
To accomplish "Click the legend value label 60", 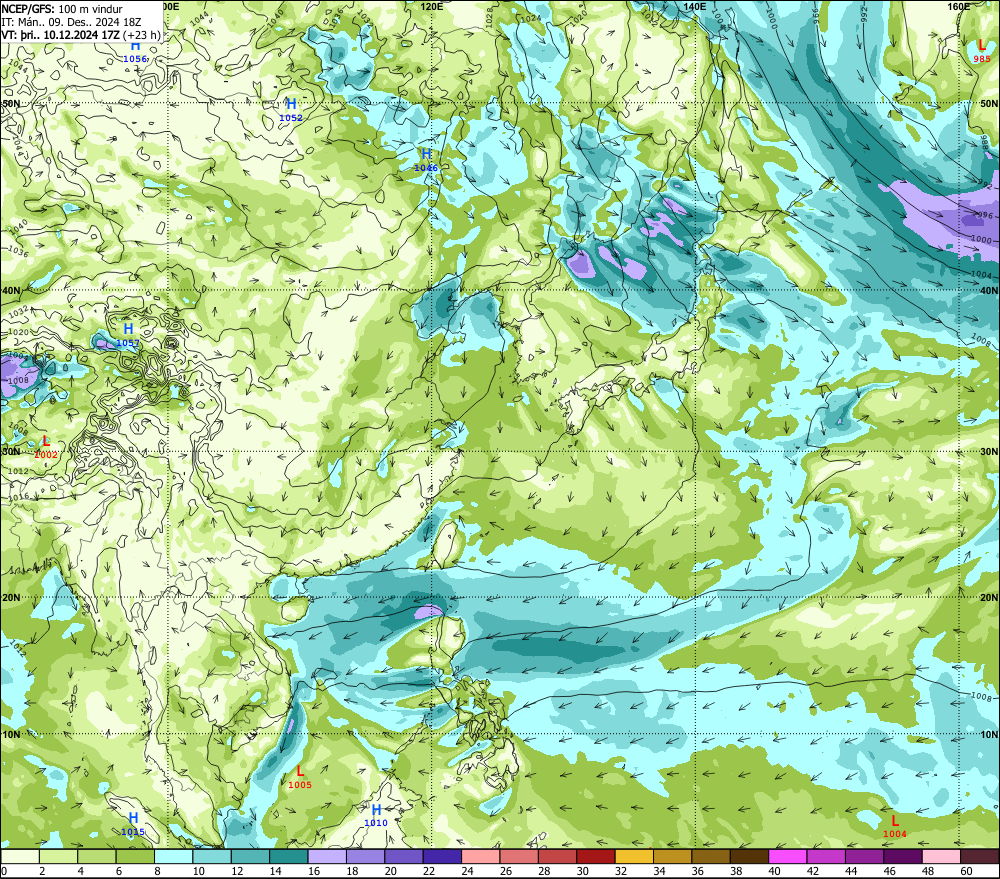I will [x=966, y=871].
